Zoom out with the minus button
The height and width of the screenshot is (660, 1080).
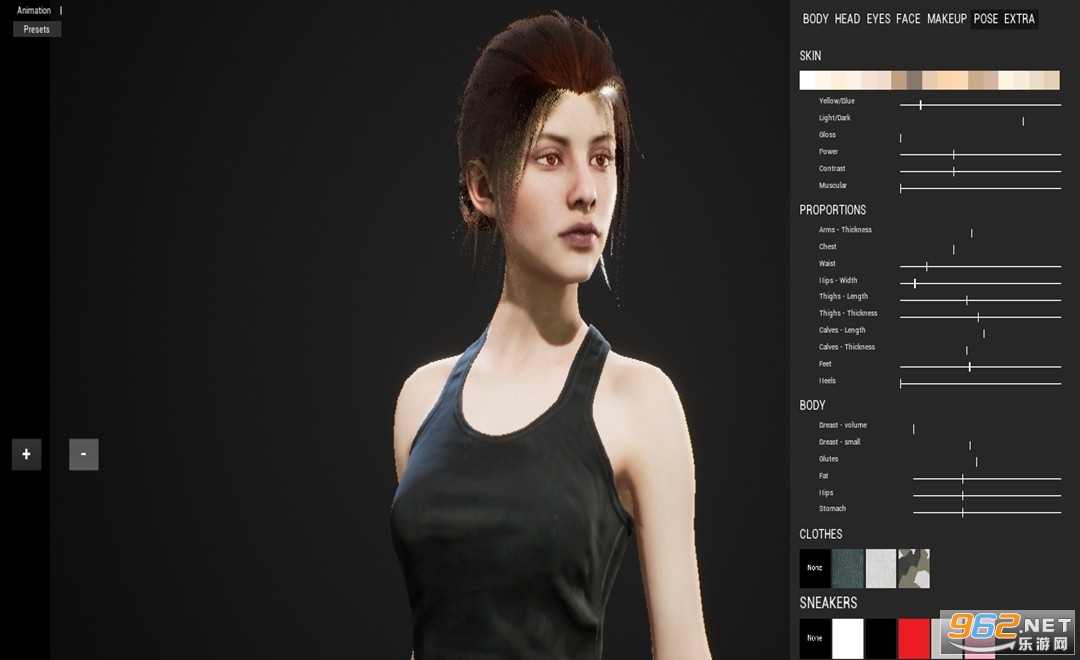[x=83, y=454]
